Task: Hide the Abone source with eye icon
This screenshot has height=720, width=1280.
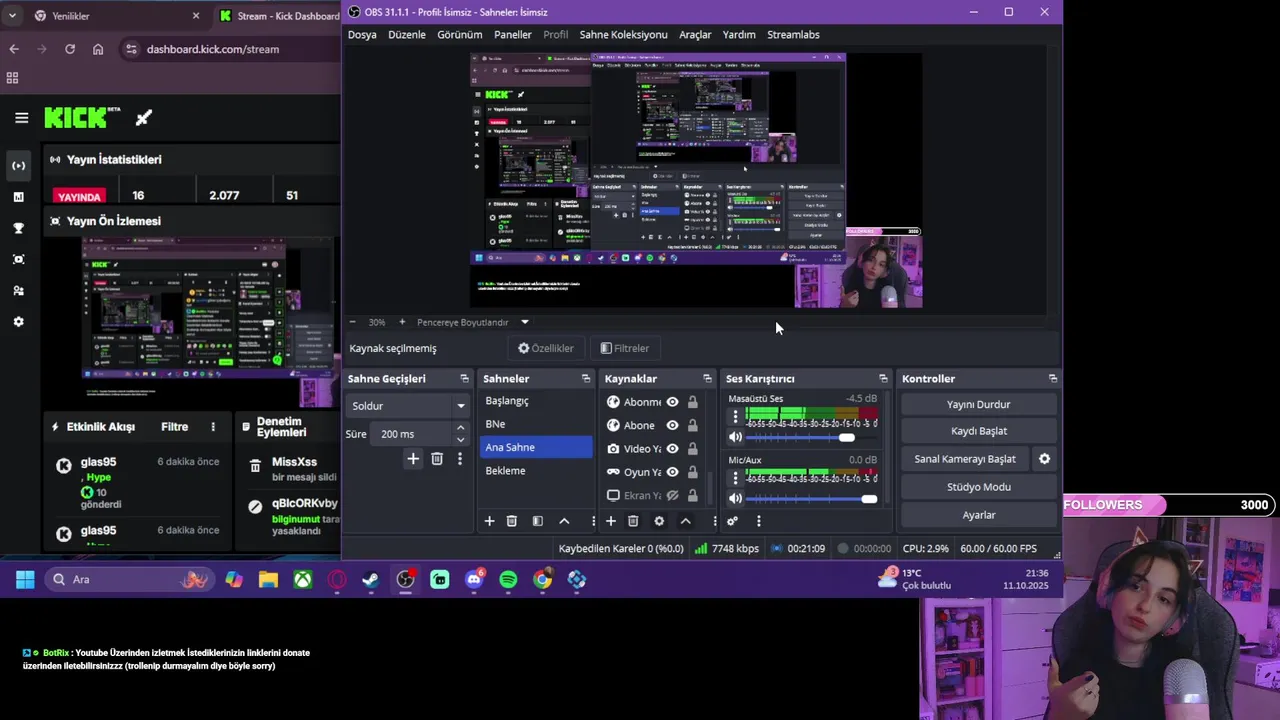Action: click(x=672, y=425)
